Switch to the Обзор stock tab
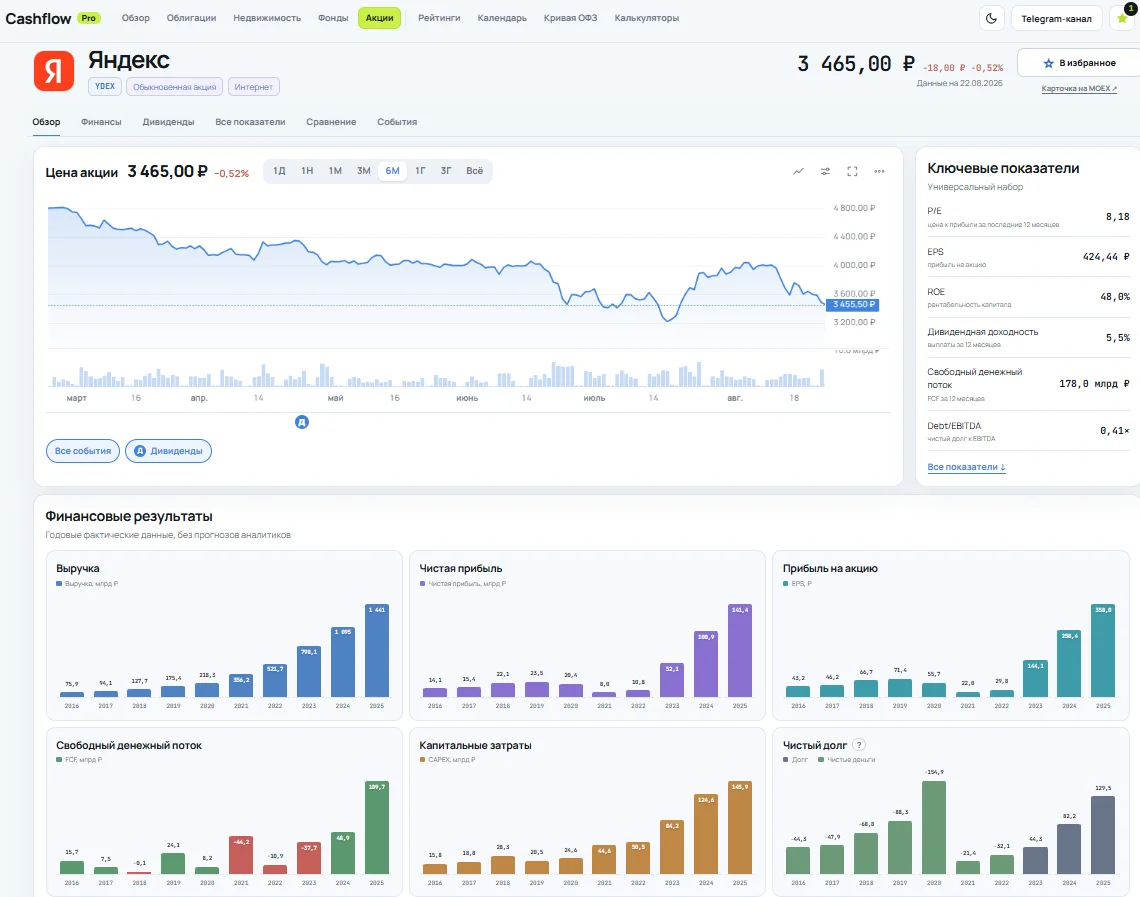The image size is (1140, 897). click(46, 122)
